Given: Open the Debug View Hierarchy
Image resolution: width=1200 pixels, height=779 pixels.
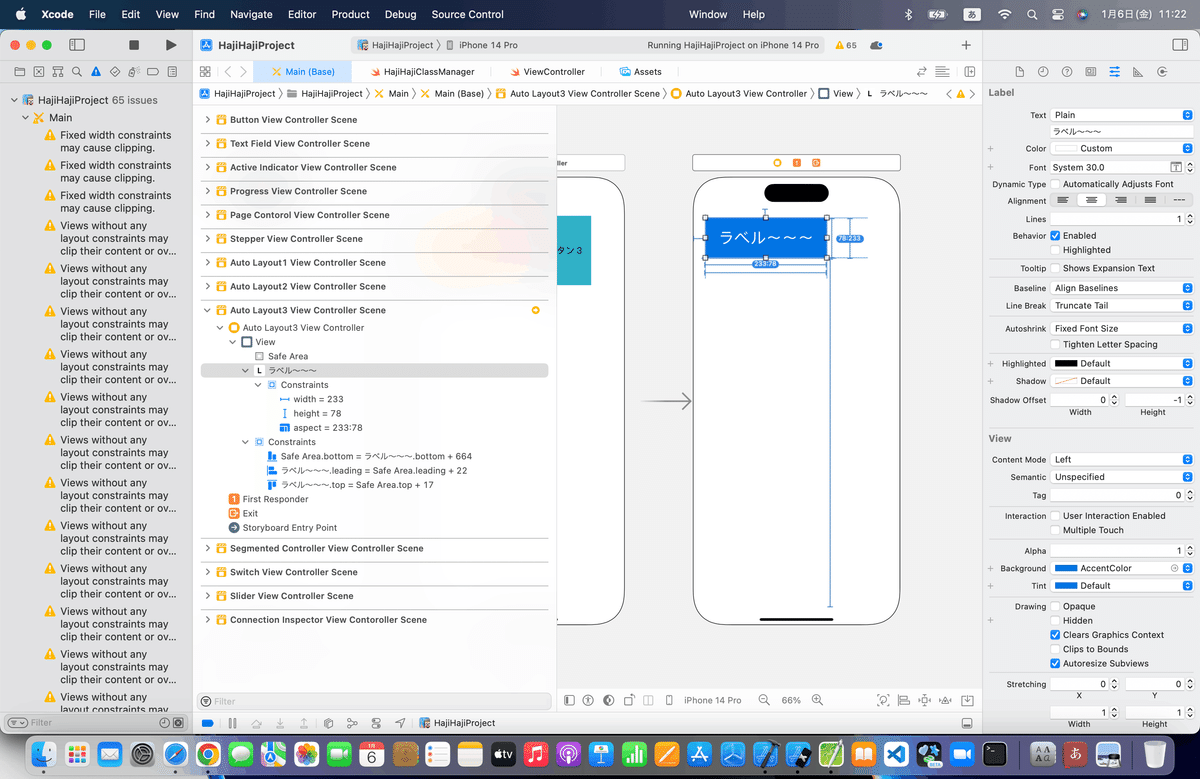Looking at the screenshot, I should 328,723.
